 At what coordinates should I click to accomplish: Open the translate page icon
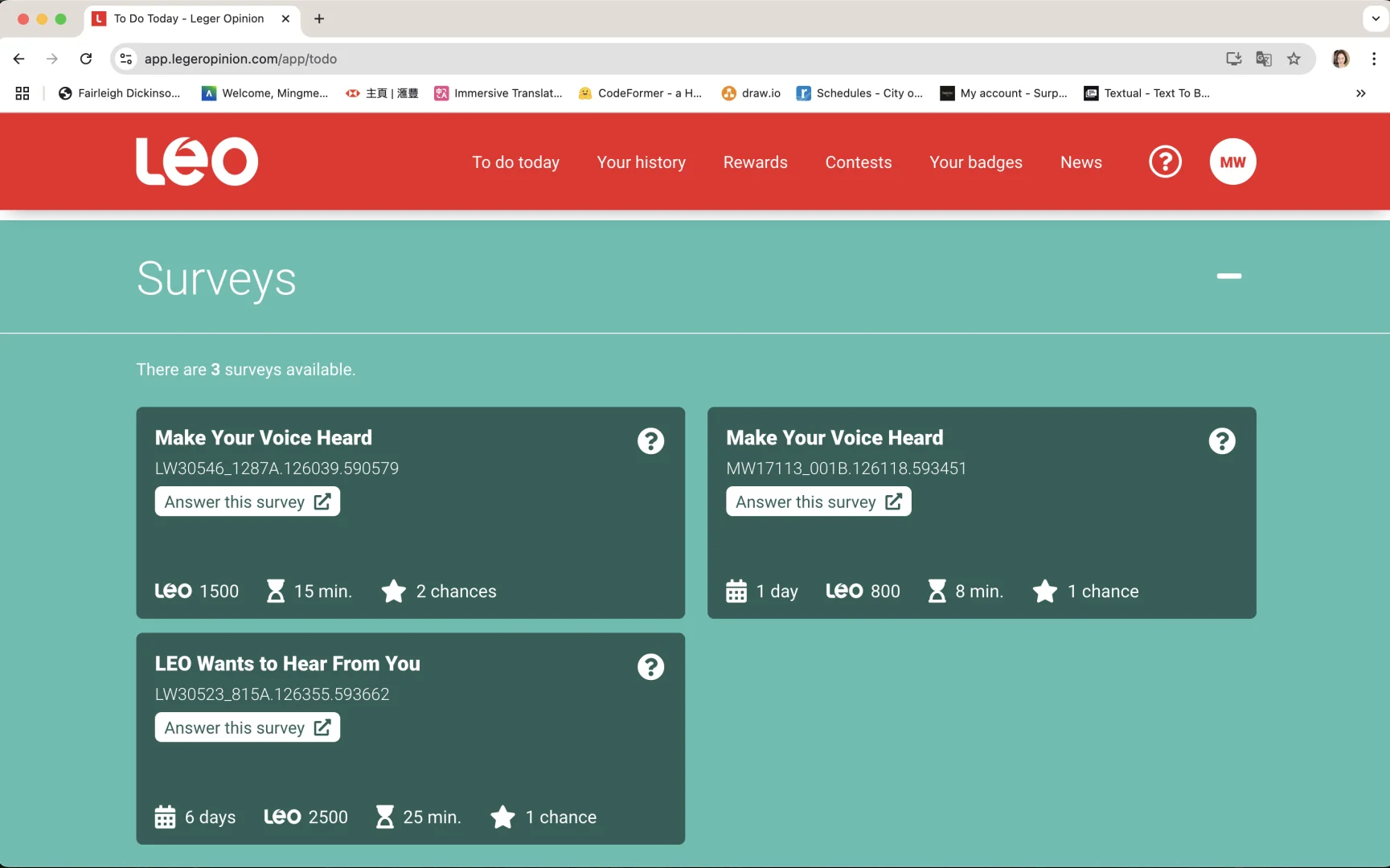tap(1264, 59)
